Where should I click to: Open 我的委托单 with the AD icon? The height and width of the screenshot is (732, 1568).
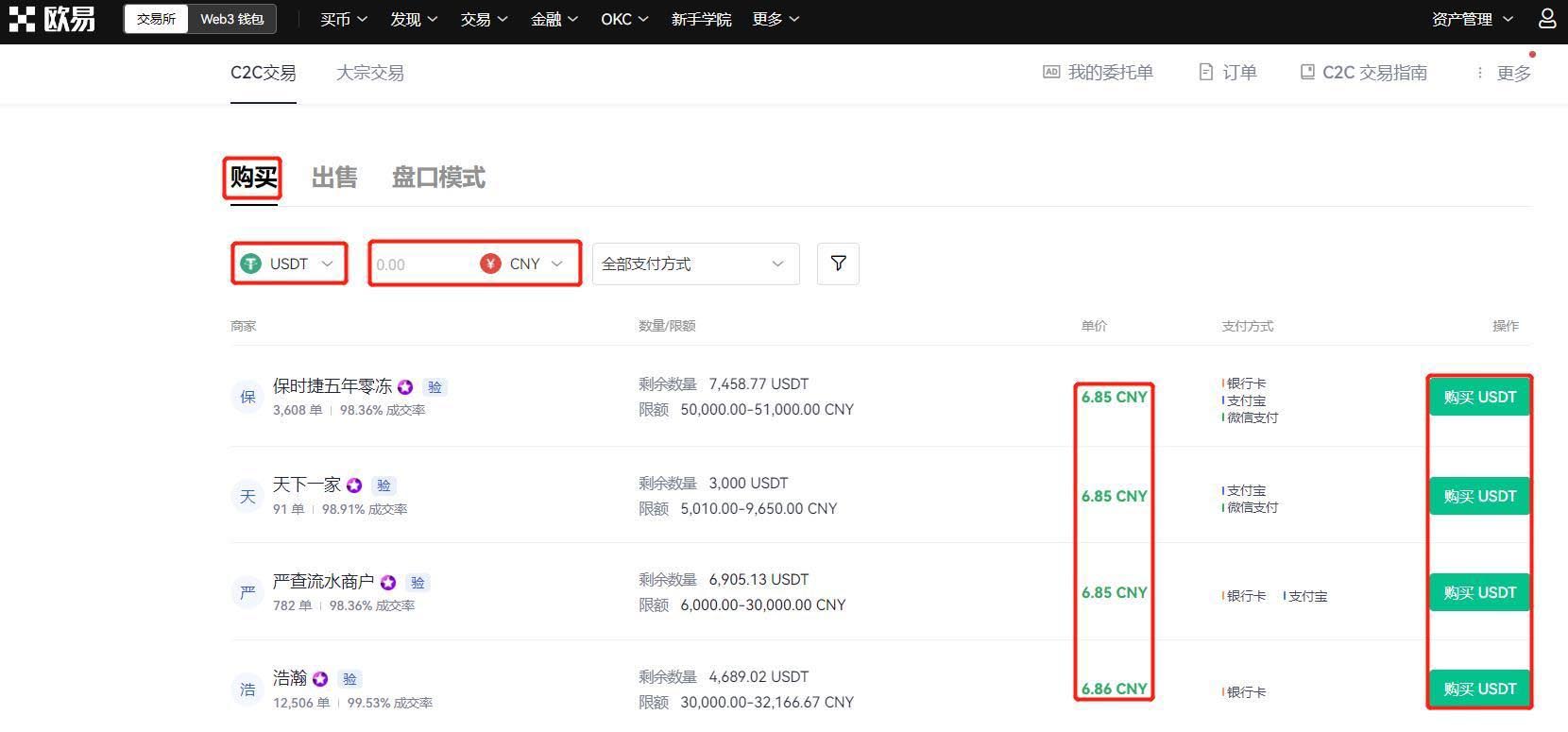[x=1098, y=73]
